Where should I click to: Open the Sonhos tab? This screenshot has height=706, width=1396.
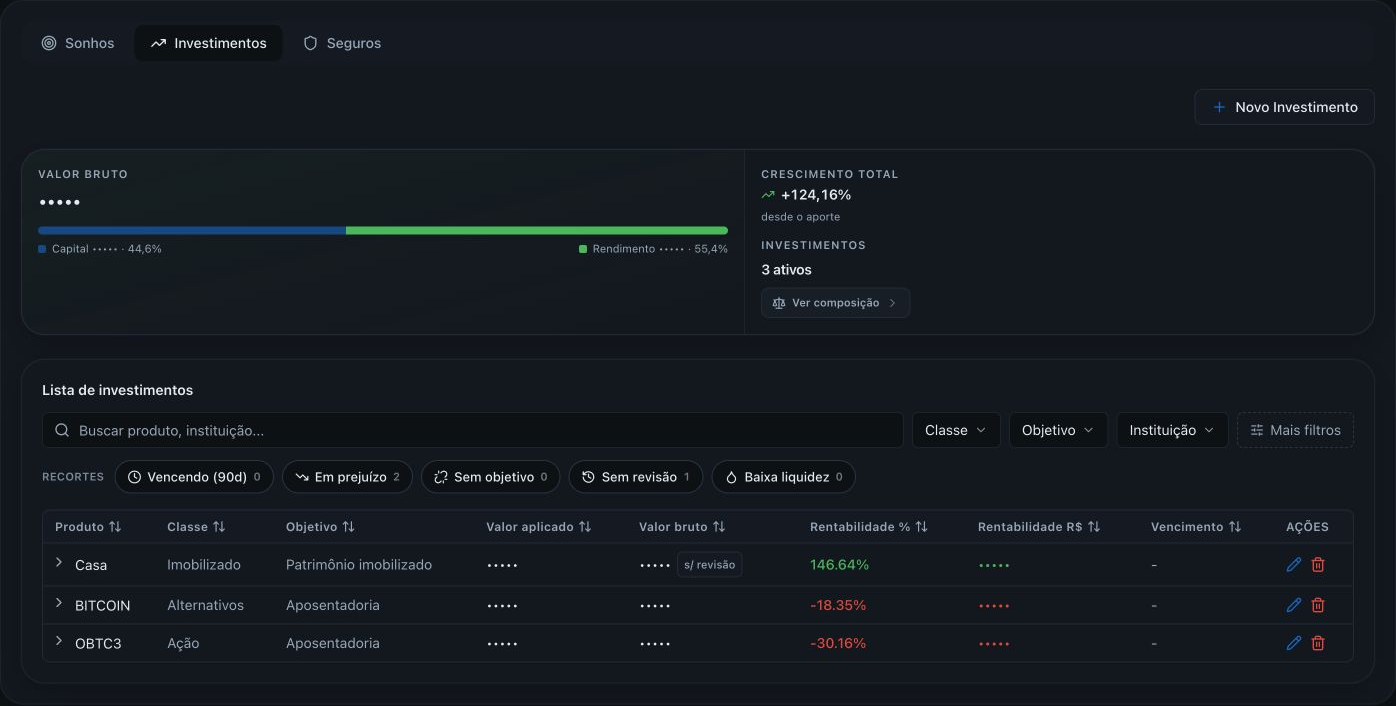(77, 43)
